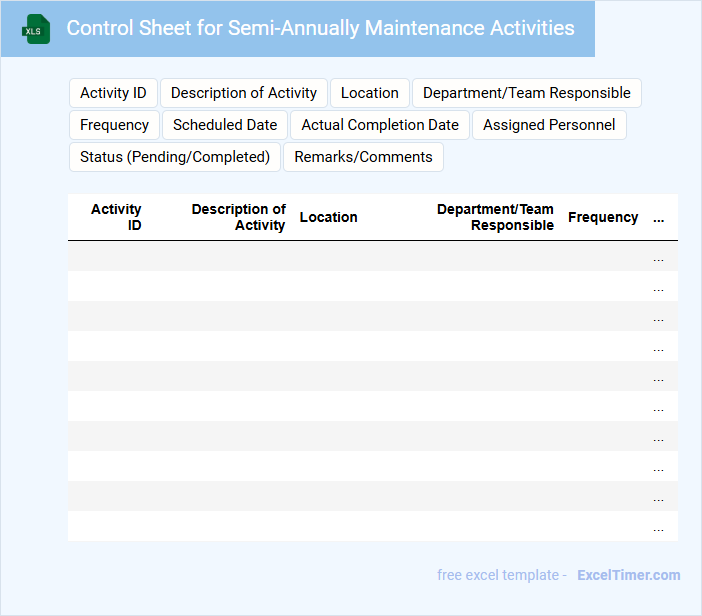The image size is (702, 616).
Task: Expand the header ellipsis for more columns
Action: coord(658,218)
